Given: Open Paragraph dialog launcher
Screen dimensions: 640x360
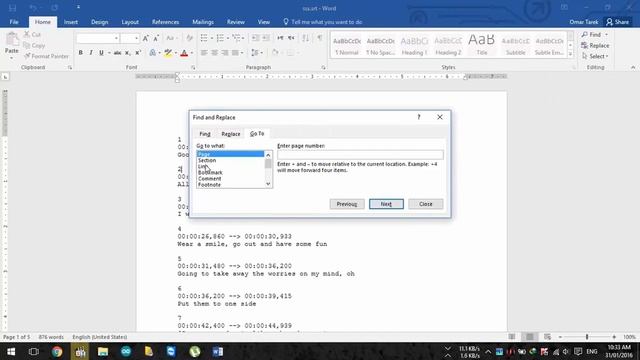Looking at the screenshot, I should (x=323, y=67).
